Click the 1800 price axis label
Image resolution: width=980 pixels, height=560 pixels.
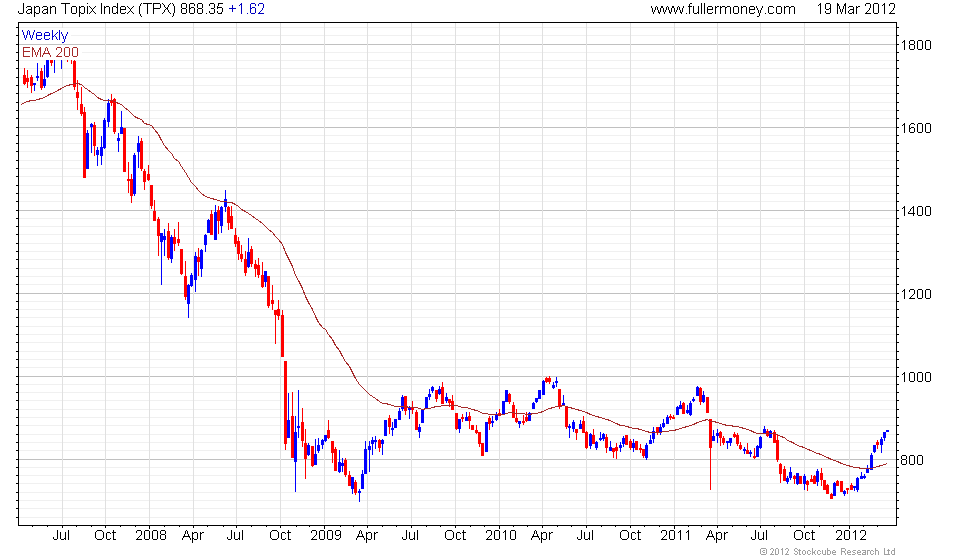tap(916, 46)
